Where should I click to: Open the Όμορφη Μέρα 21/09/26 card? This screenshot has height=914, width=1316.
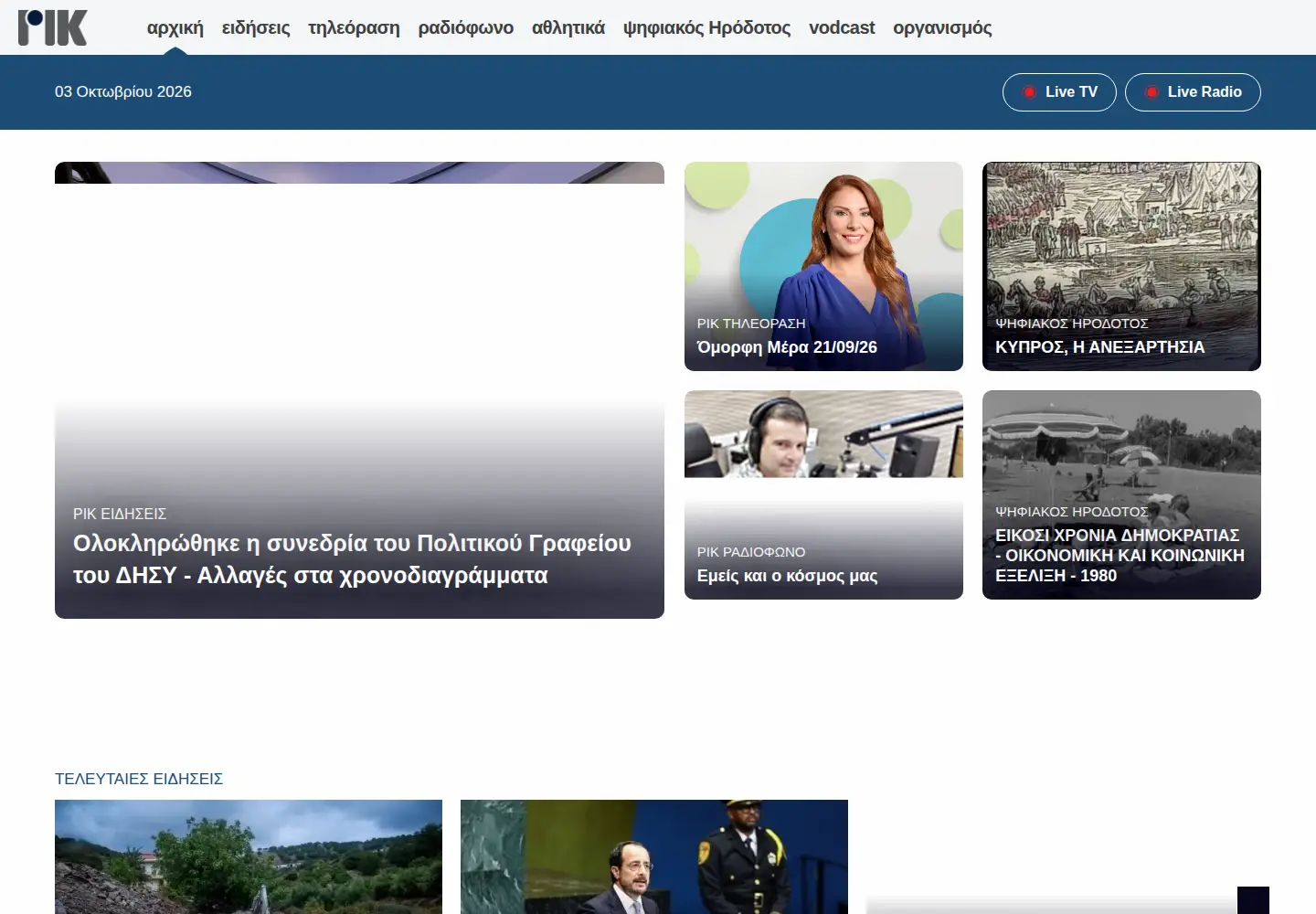[823, 266]
